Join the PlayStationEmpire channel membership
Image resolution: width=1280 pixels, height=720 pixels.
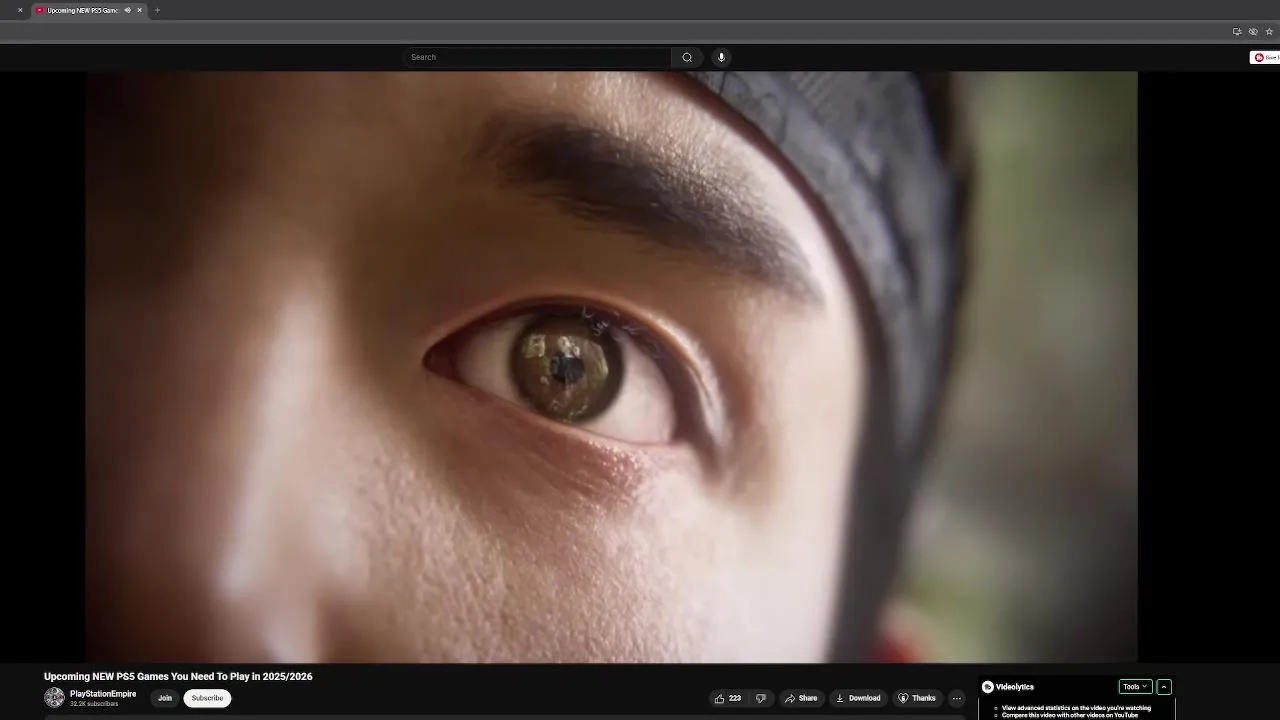[x=165, y=698]
